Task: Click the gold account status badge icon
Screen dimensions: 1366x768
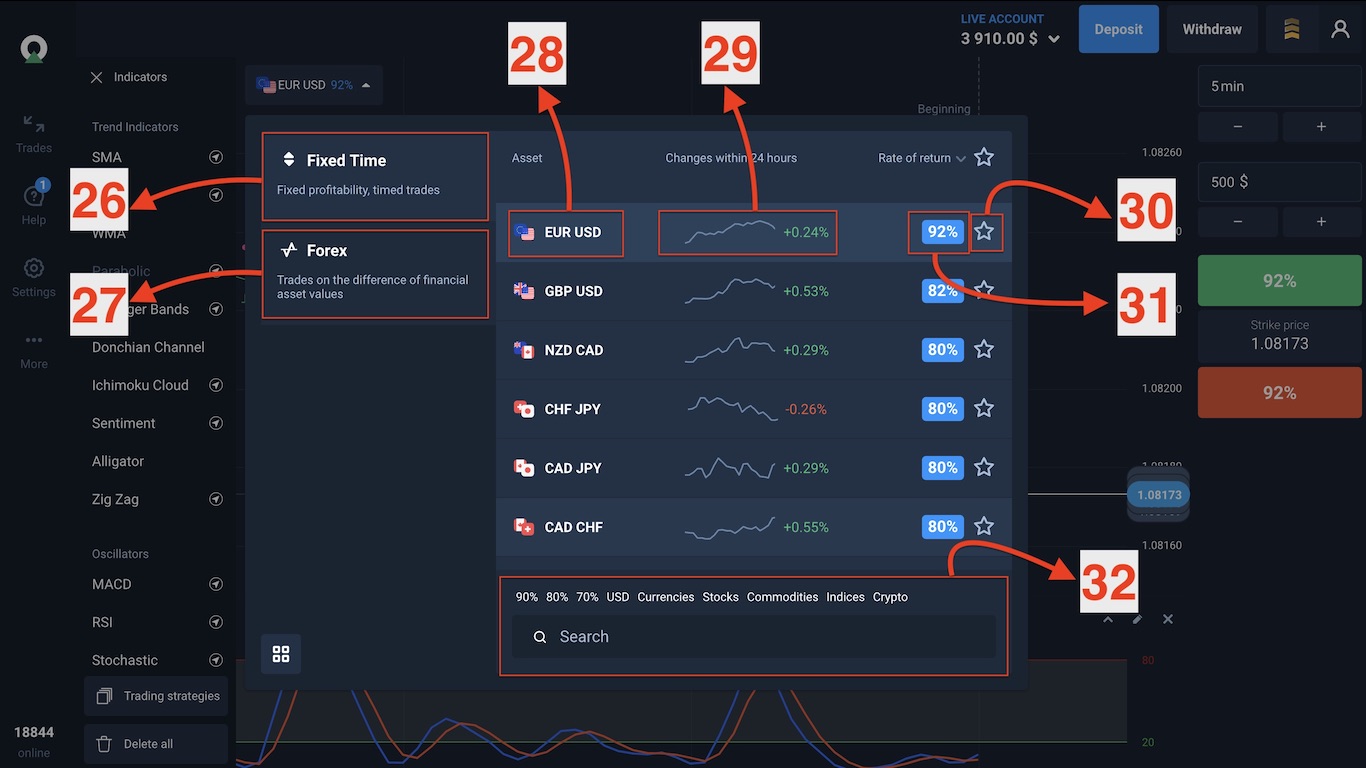Action: point(1291,29)
